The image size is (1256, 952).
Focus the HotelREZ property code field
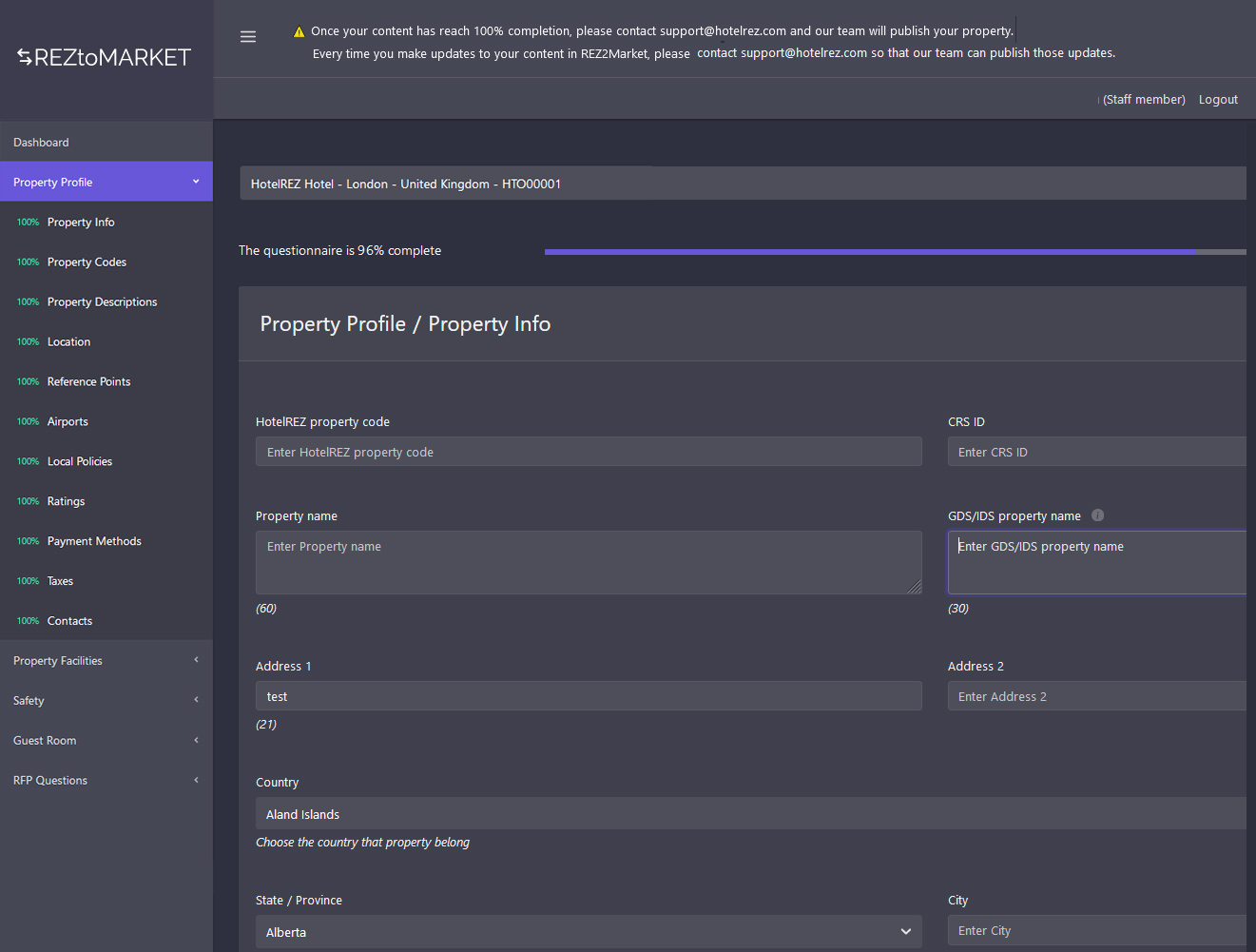click(x=588, y=452)
